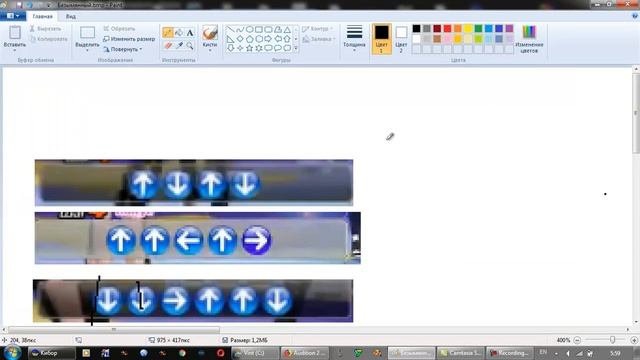Activate Color 1 (Цвет 1)
Image resolution: width=640 pixels, height=360 pixels.
click(382, 39)
